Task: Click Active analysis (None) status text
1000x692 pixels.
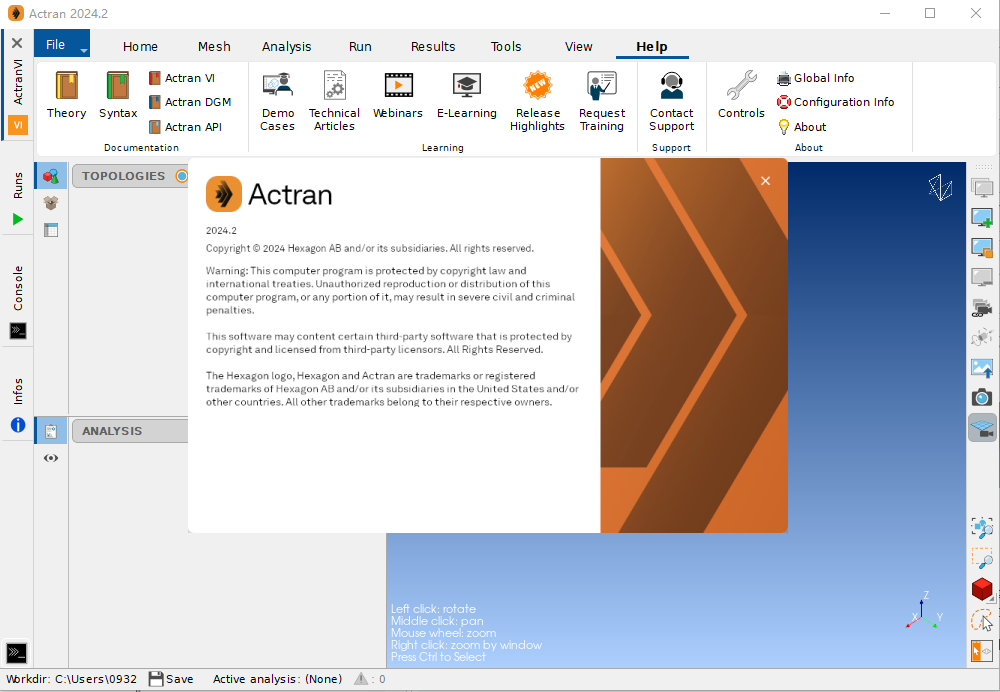Action: [x=277, y=679]
